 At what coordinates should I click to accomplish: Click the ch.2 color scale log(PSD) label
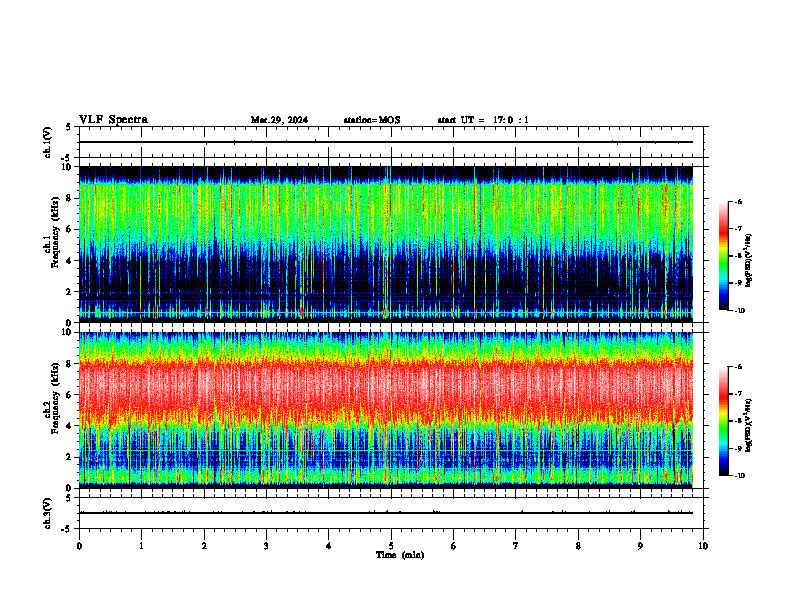pos(749,425)
